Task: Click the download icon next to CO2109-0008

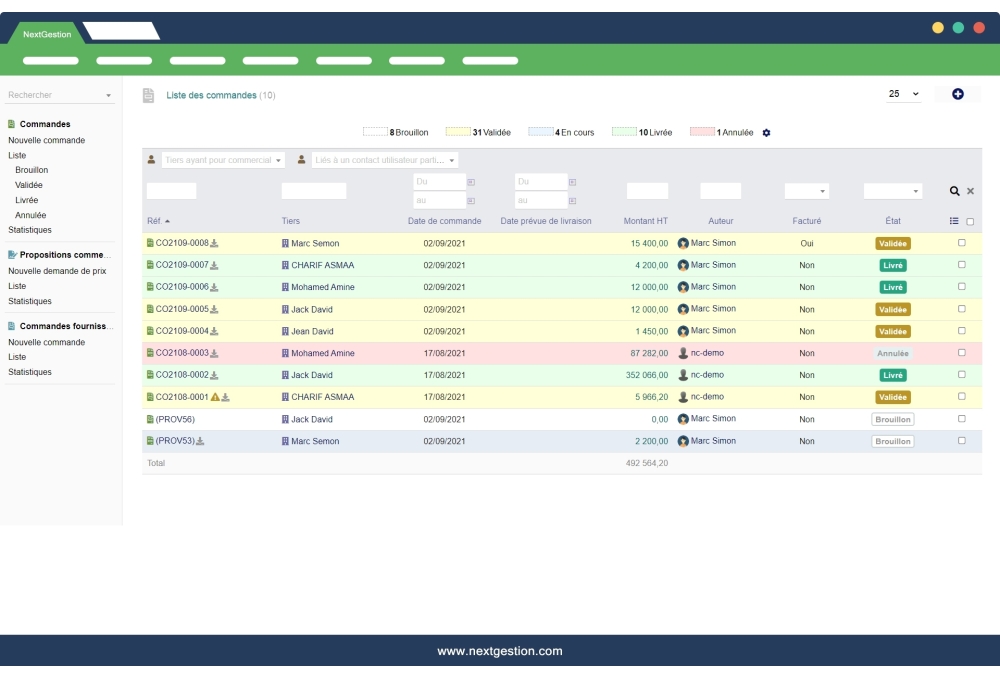Action: (x=215, y=243)
